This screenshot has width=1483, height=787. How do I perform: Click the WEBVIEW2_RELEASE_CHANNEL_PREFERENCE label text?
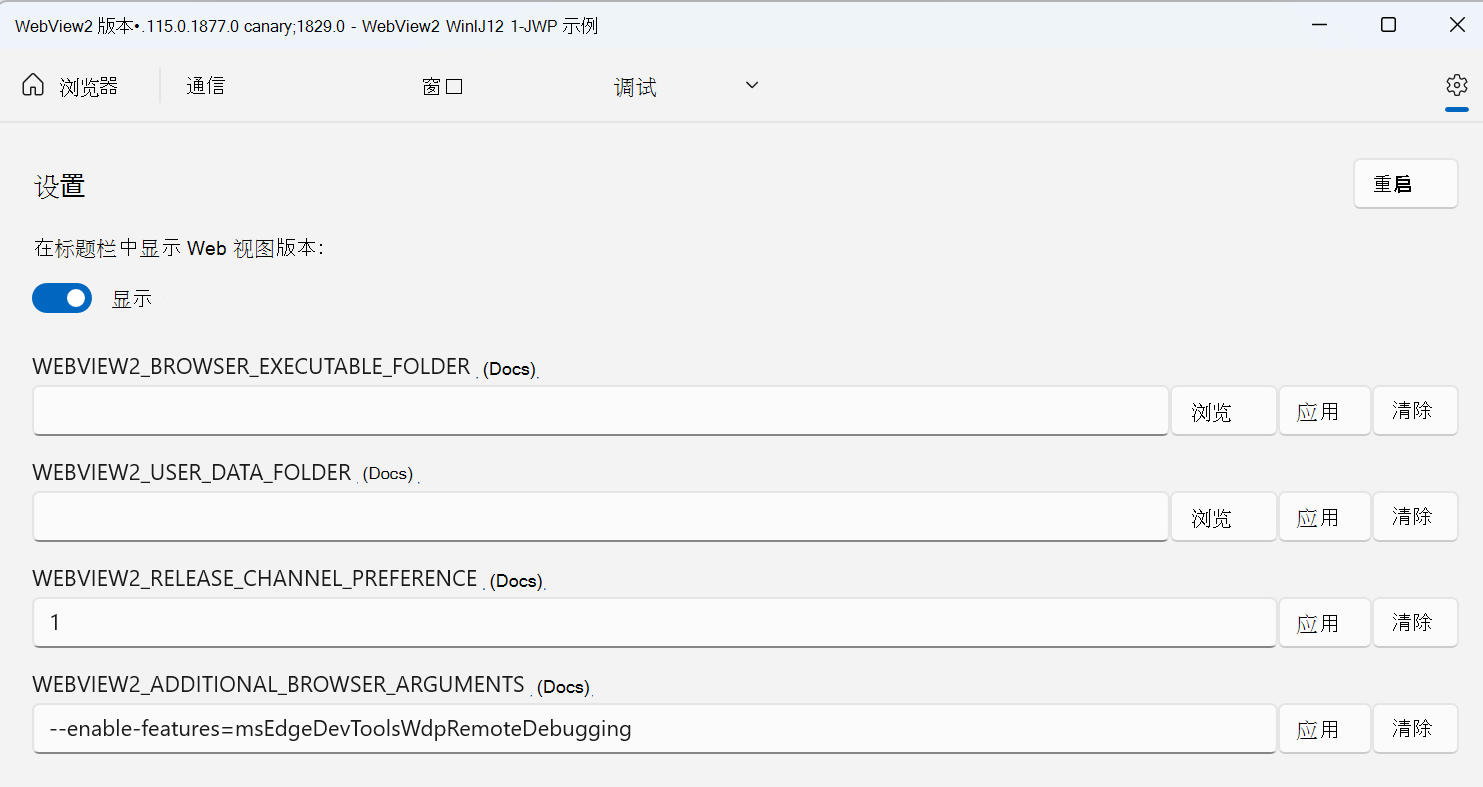[255, 578]
